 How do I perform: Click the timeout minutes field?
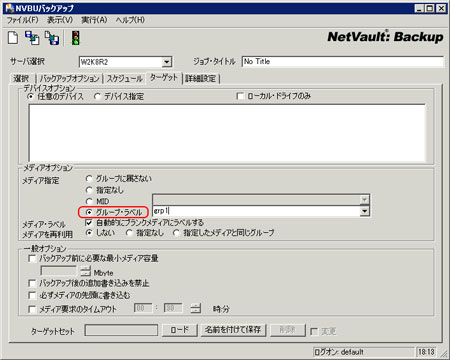point(173,308)
